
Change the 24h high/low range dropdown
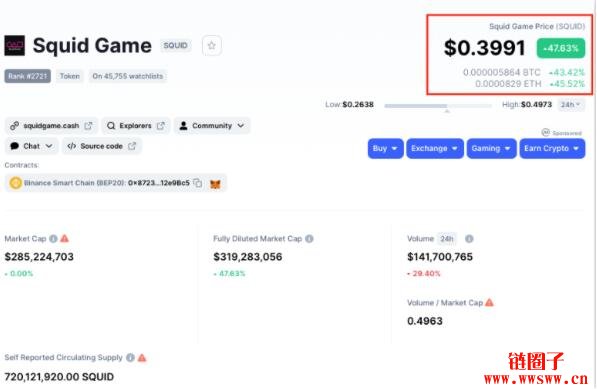[x=570, y=104]
